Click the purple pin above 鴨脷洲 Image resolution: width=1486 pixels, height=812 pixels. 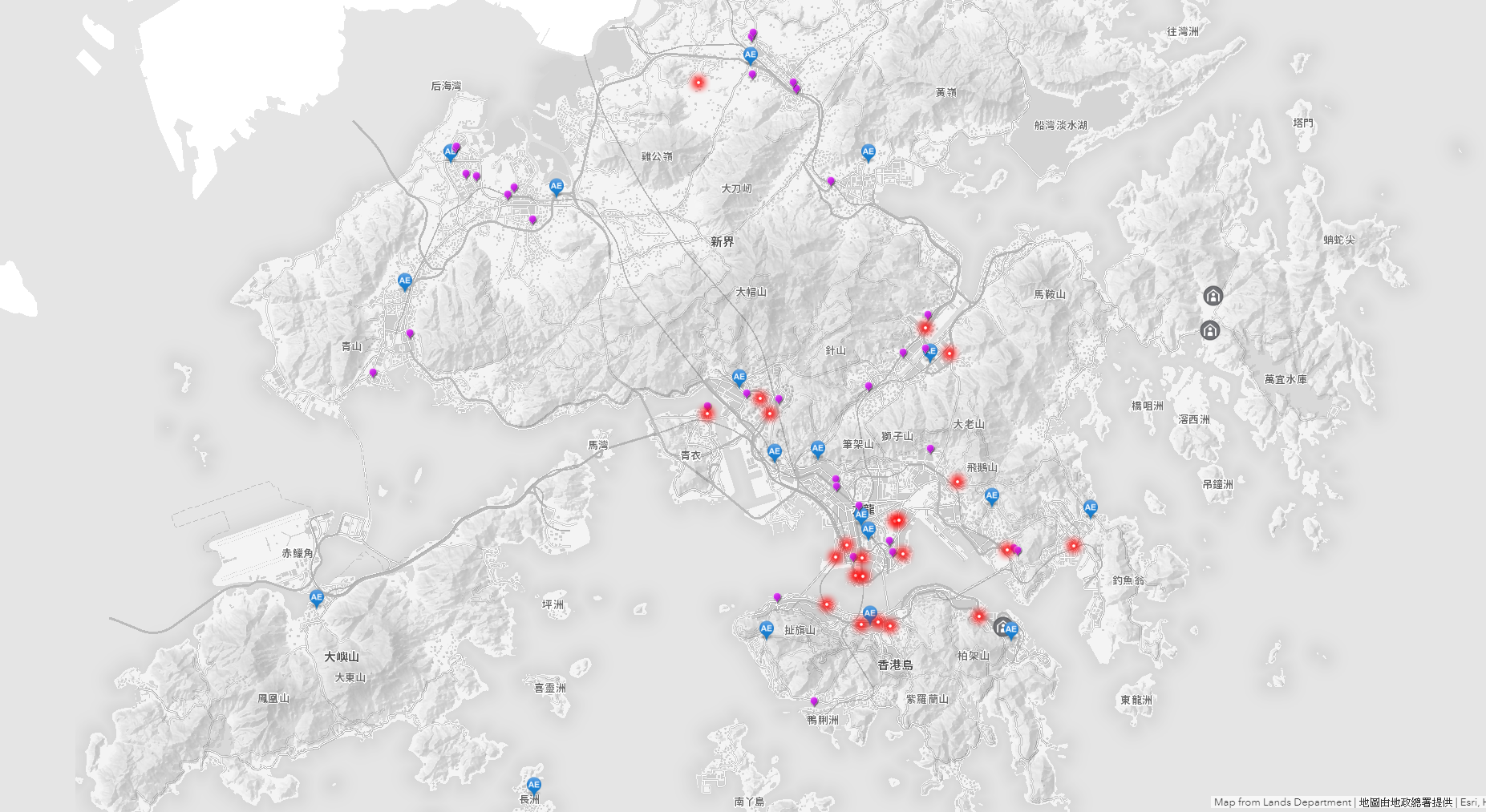coord(814,702)
